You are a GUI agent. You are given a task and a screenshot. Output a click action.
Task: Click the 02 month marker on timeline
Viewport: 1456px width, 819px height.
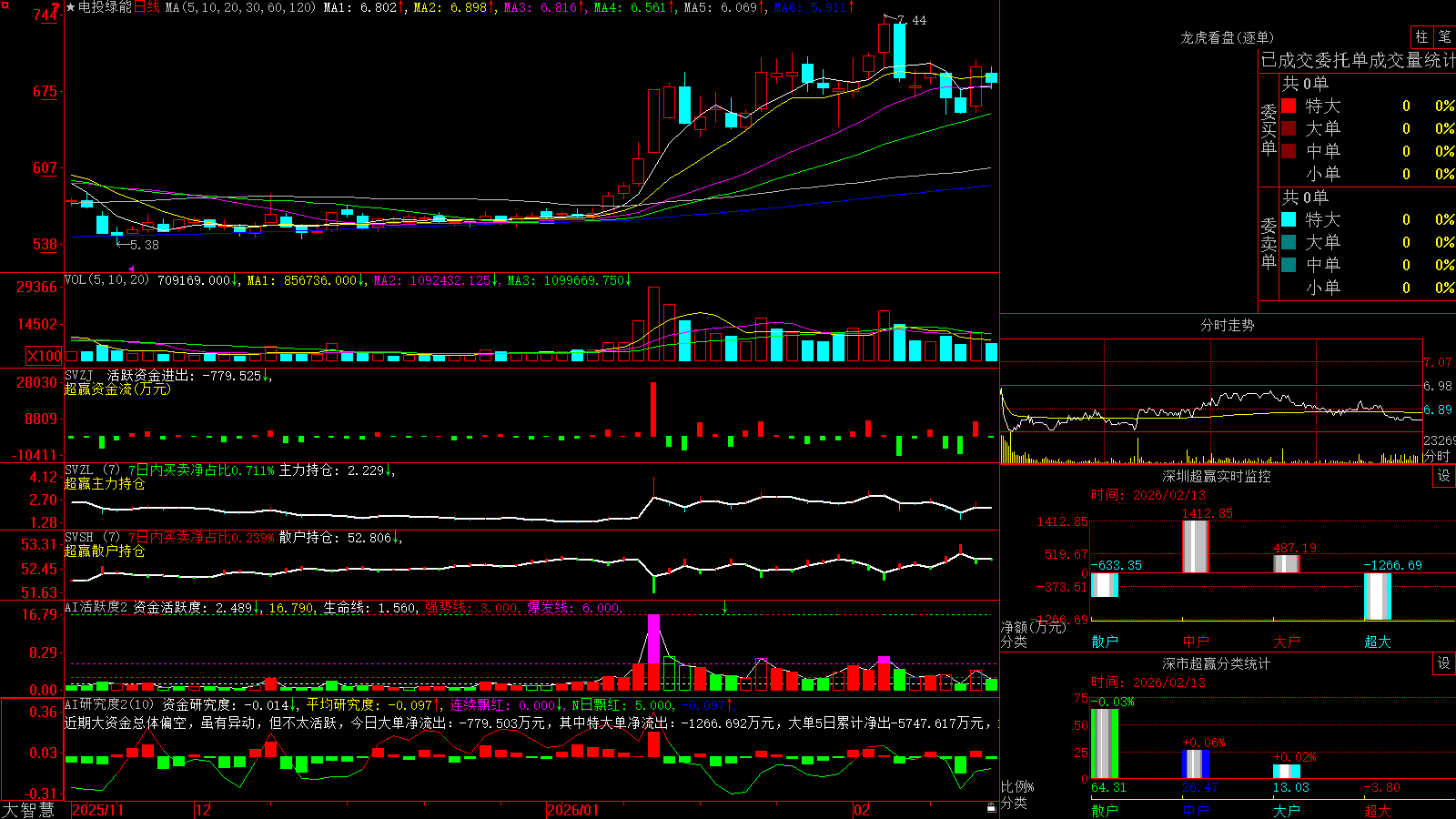862,810
